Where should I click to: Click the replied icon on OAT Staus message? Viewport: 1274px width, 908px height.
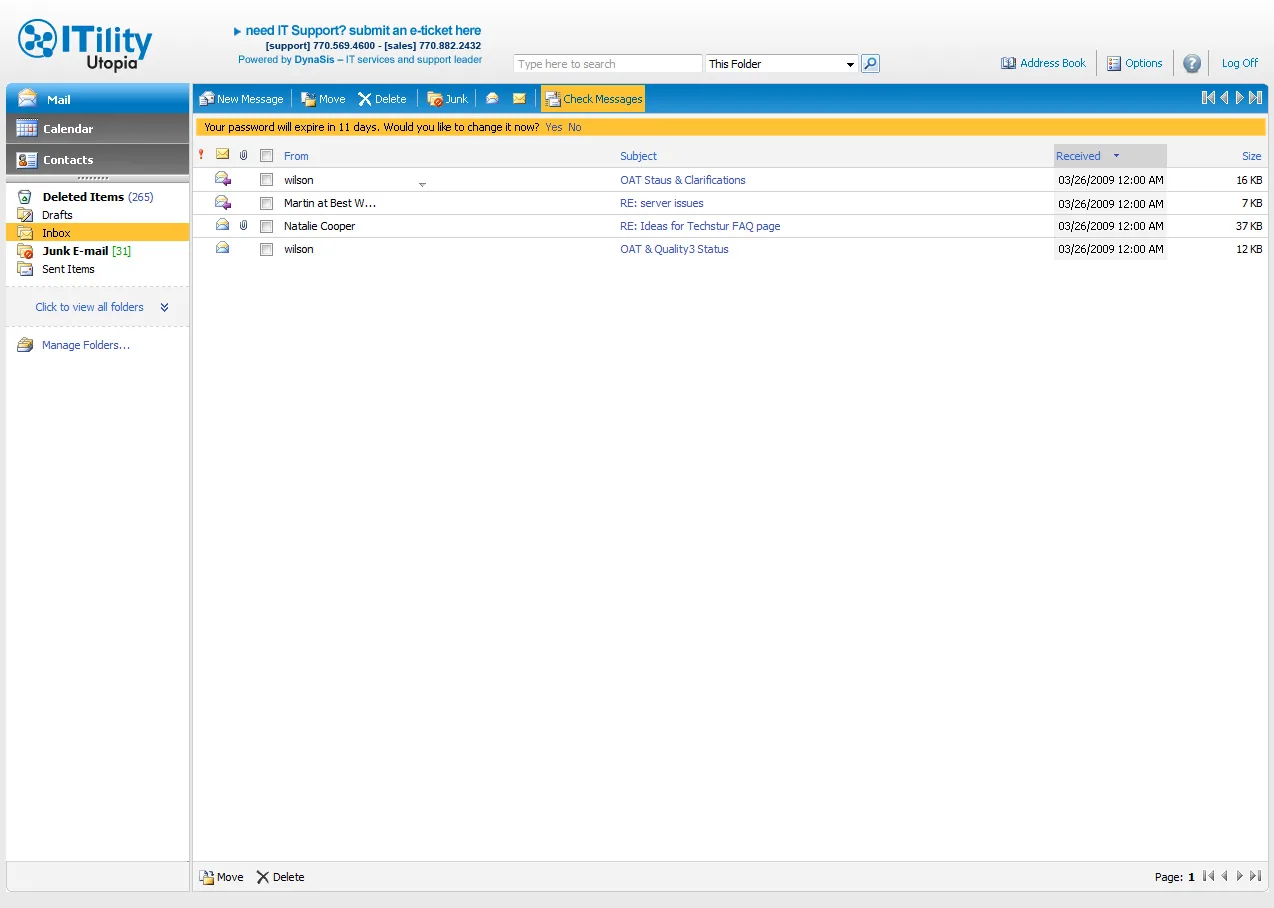pos(223,180)
